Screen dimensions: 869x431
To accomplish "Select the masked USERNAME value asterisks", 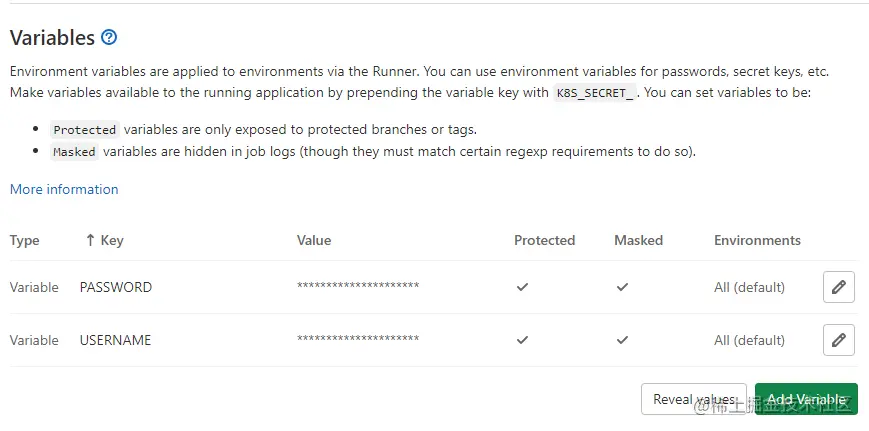I will pos(358,338).
